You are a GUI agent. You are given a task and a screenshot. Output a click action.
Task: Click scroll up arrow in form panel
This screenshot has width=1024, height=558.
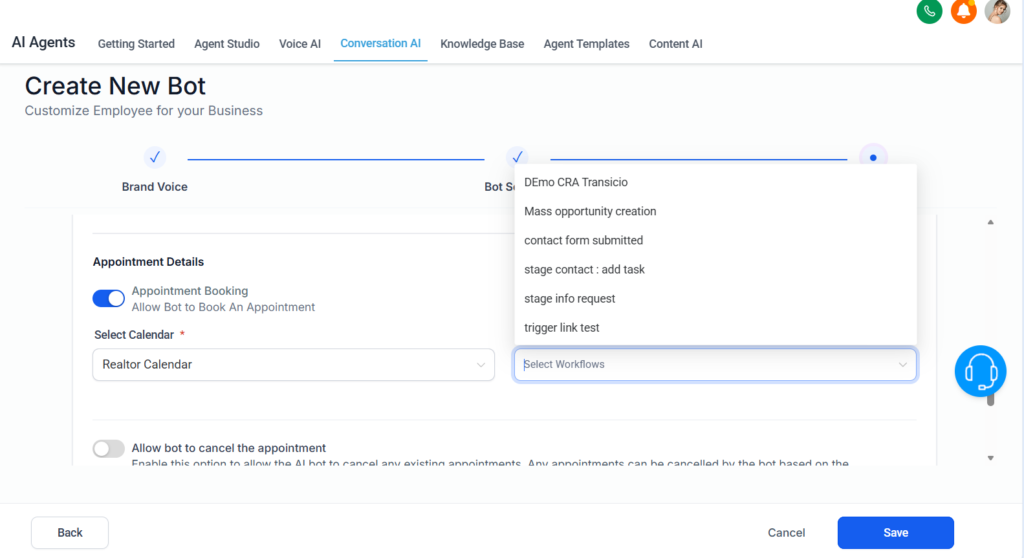point(990,222)
